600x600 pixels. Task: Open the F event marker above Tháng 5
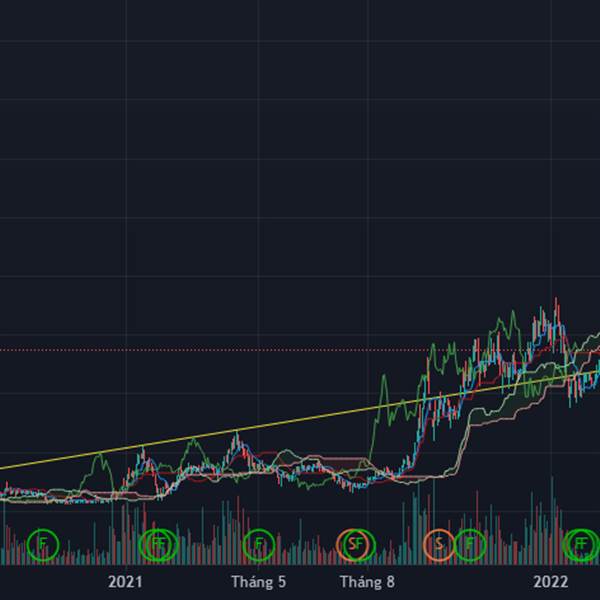259,544
